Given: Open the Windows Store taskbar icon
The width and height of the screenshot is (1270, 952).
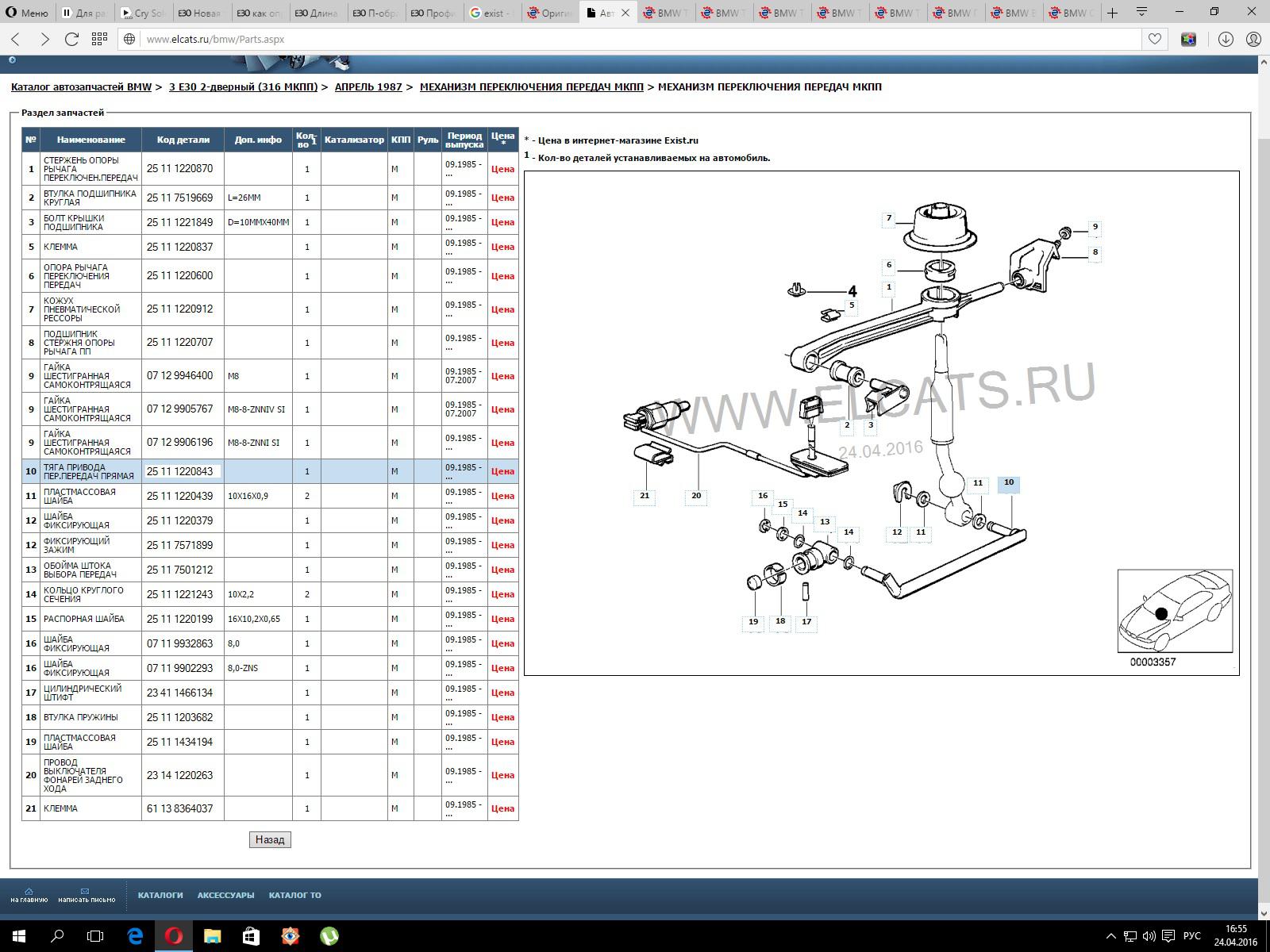Looking at the screenshot, I should point(251,936).
